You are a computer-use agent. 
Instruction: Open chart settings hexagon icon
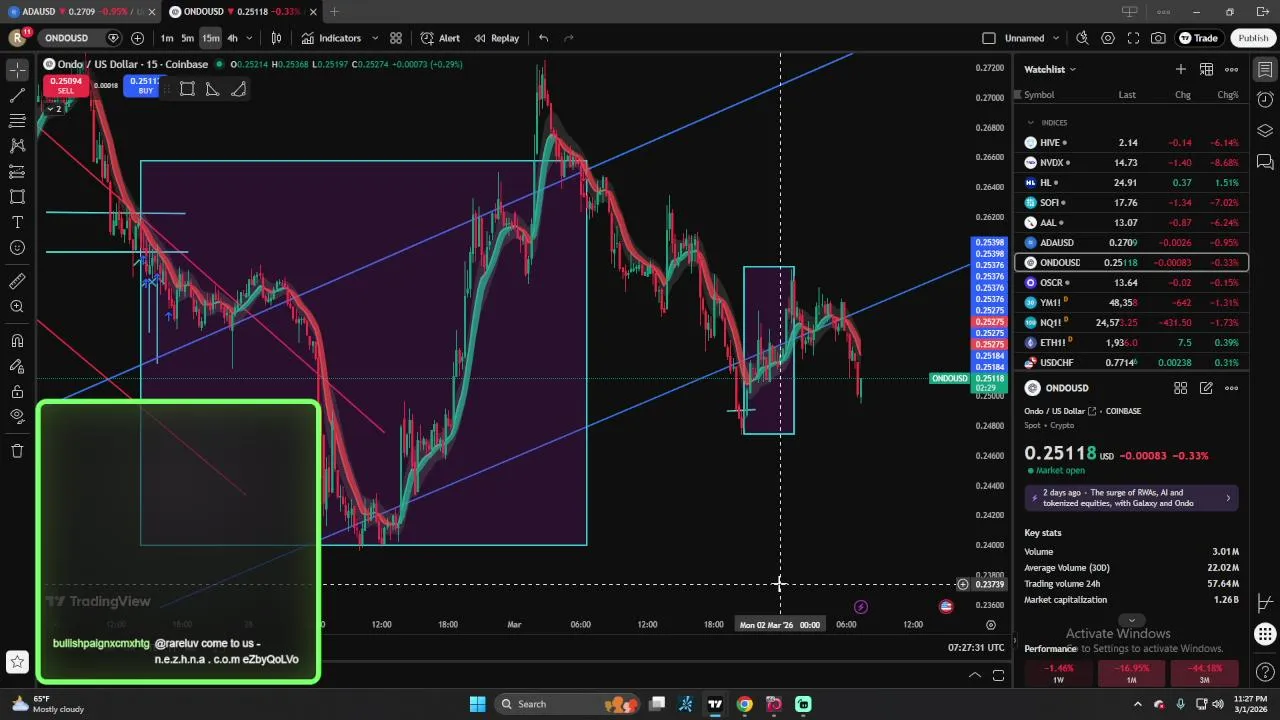pos(1108,38)
